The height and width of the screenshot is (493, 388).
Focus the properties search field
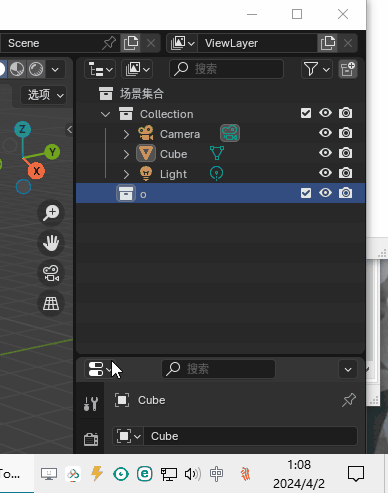click(x=218, y=369)
